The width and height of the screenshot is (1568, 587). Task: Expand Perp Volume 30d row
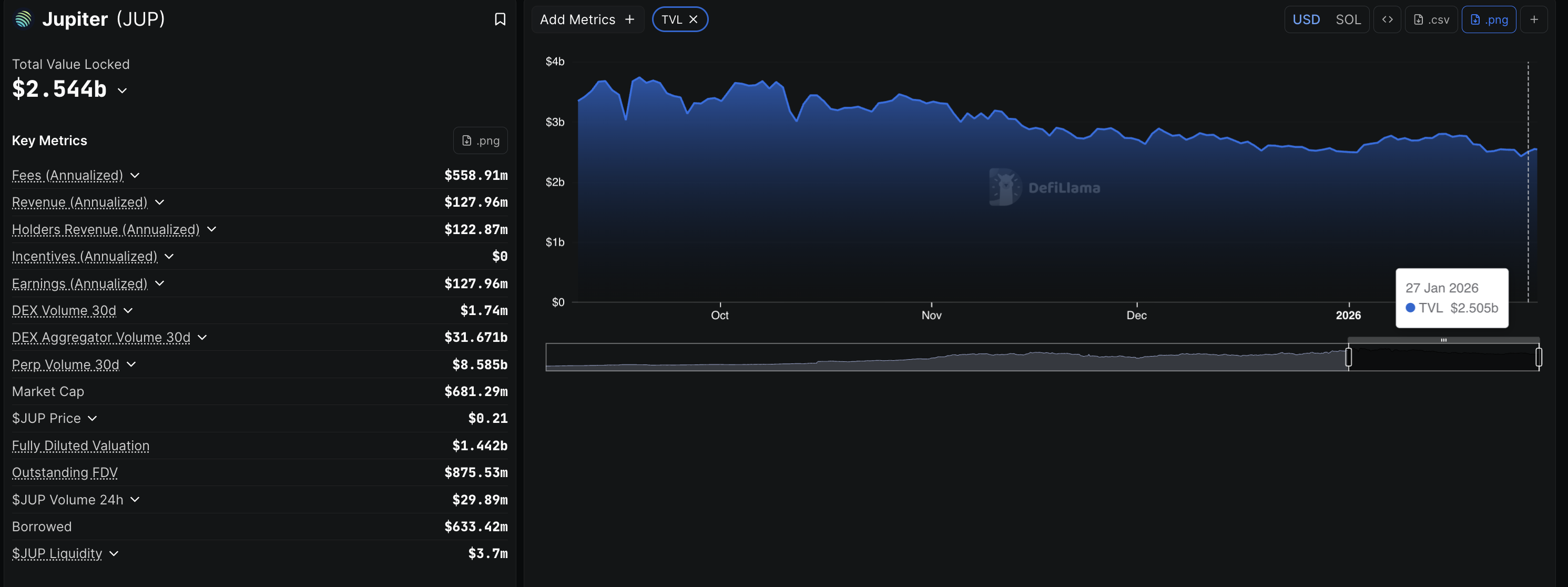coord(131,364)
